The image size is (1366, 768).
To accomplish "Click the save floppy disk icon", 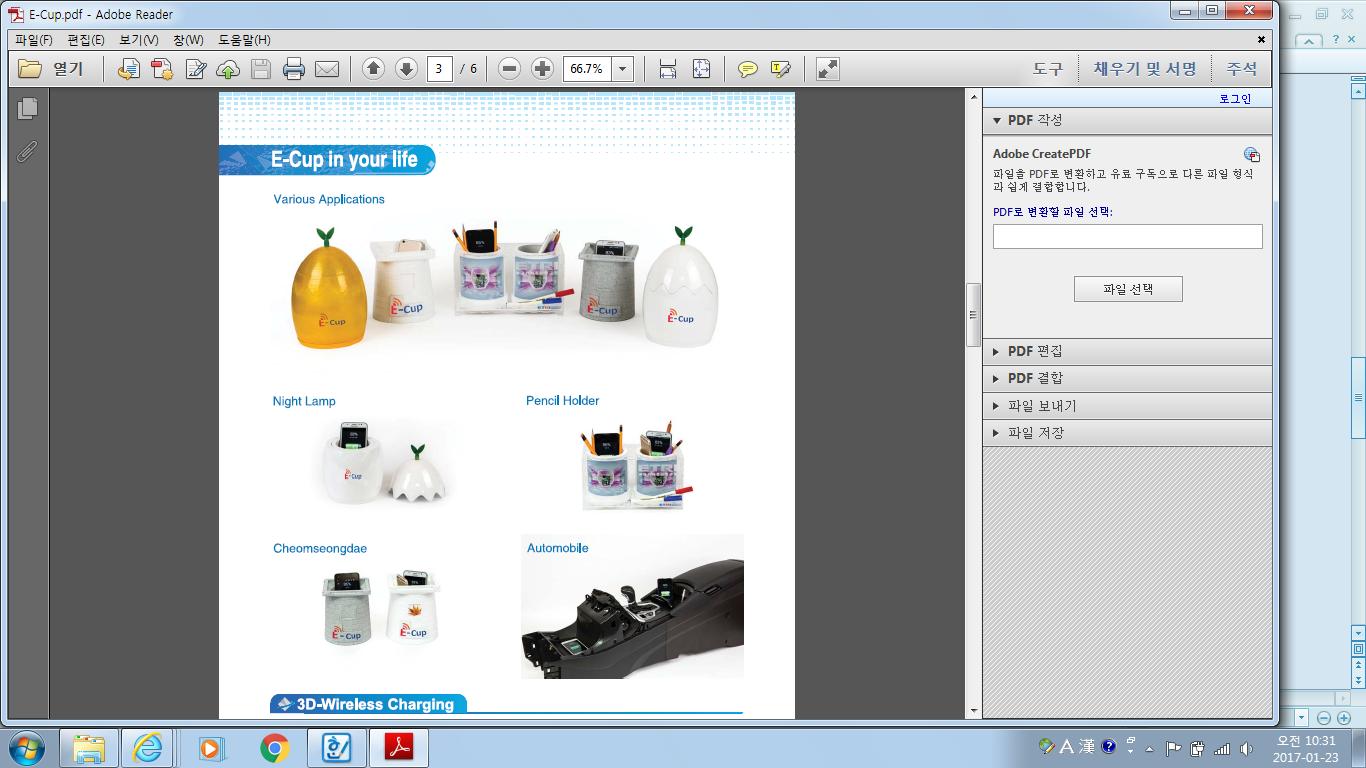I will click(x=261, y=69).
